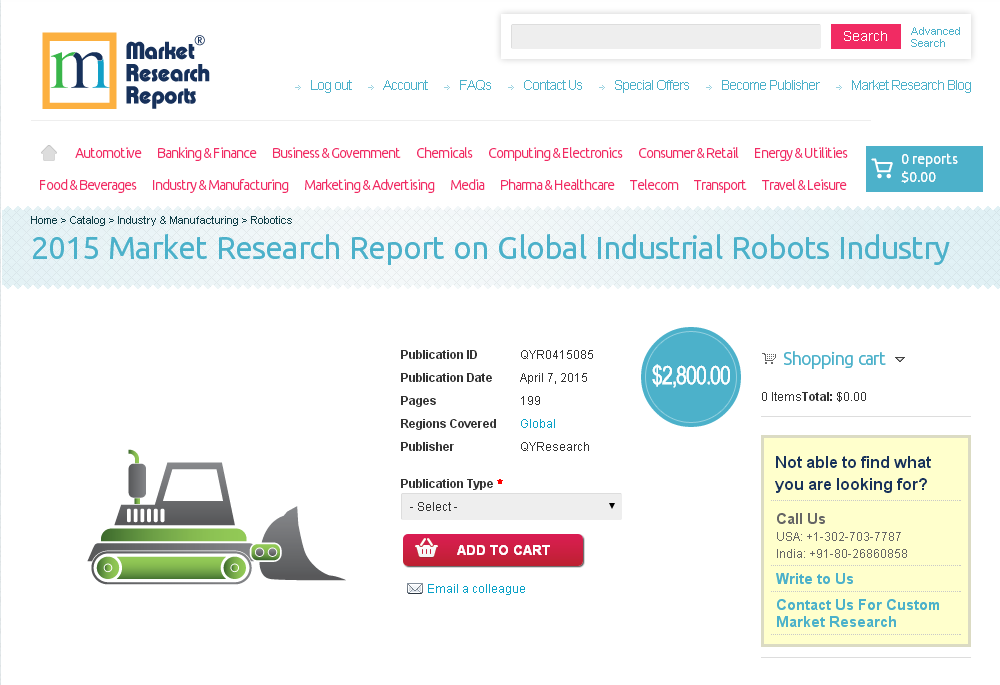Click ADD TO CART
Viewport: 1000px width, 685px height.
[493, 549]
